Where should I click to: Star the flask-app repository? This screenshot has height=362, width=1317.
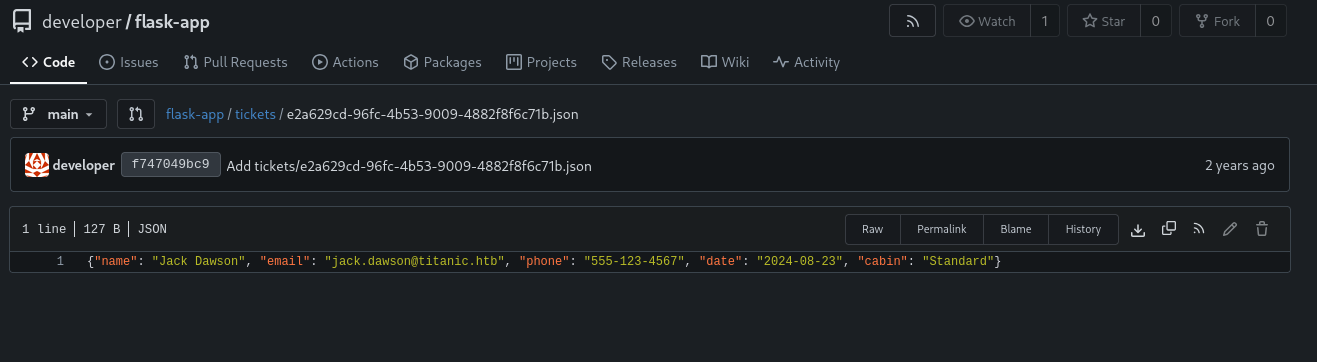(1103, 21)
